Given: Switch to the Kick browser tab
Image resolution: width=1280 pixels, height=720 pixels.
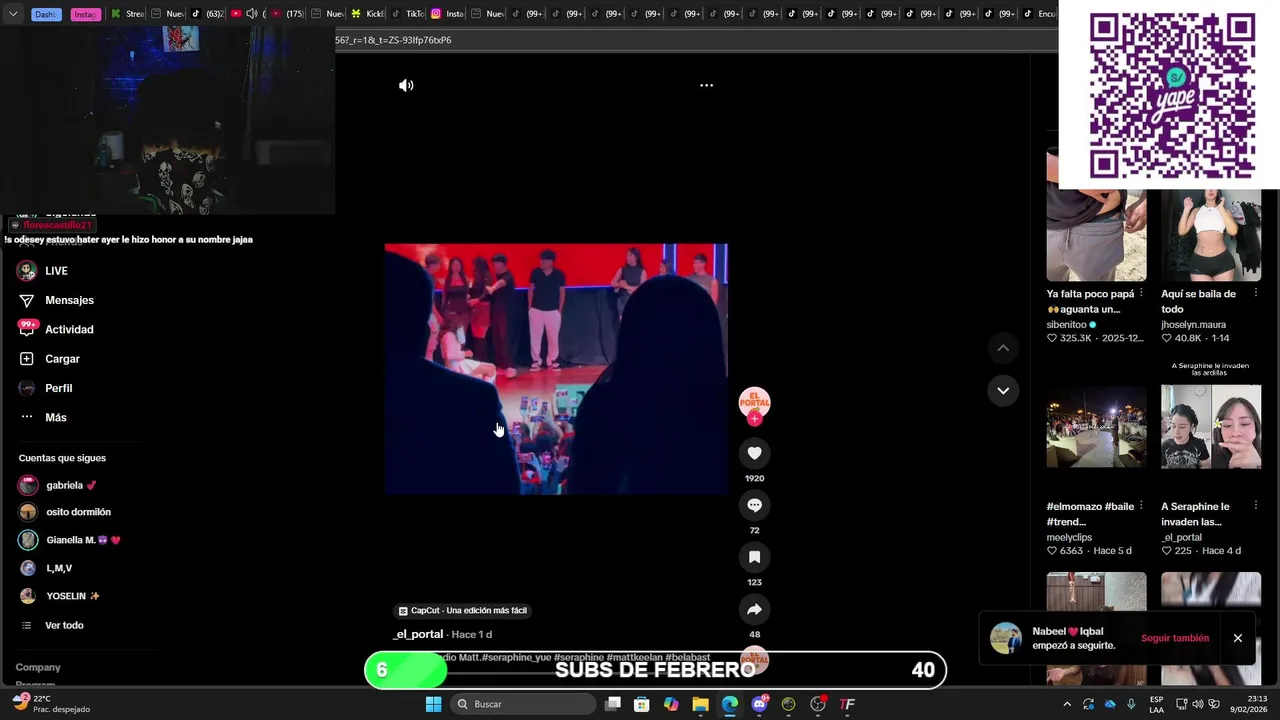Looking at the screenshot, I should coord(368,14).
